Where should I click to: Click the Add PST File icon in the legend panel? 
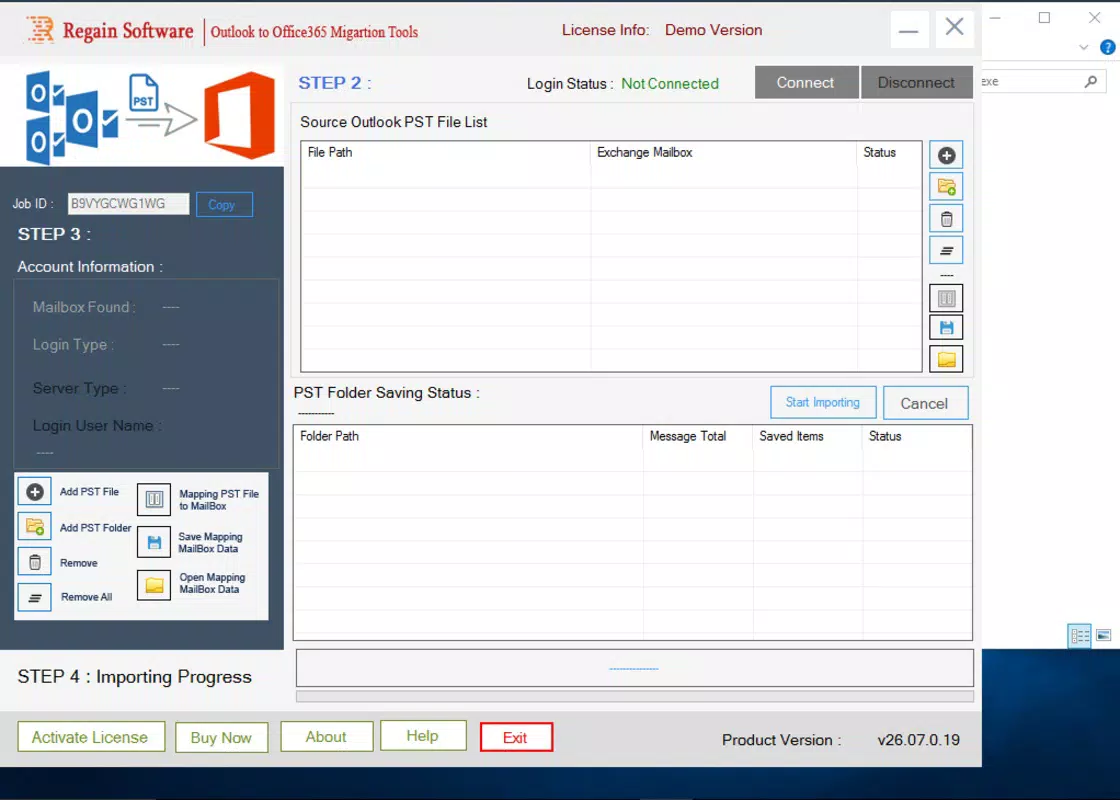click(34, 491)
